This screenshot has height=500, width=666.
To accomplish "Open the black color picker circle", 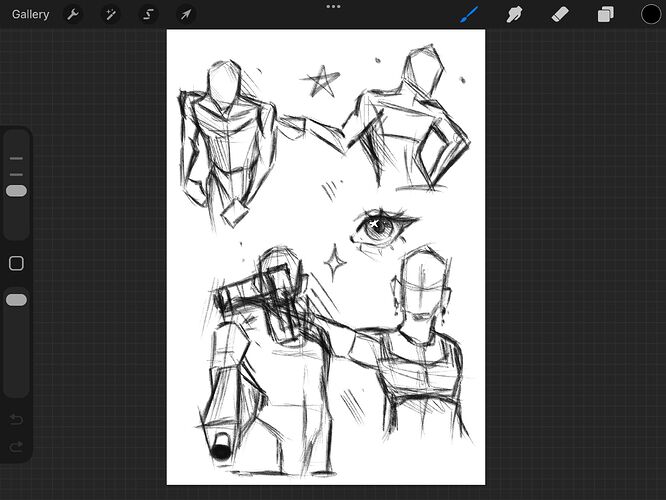I will (650, 14).
